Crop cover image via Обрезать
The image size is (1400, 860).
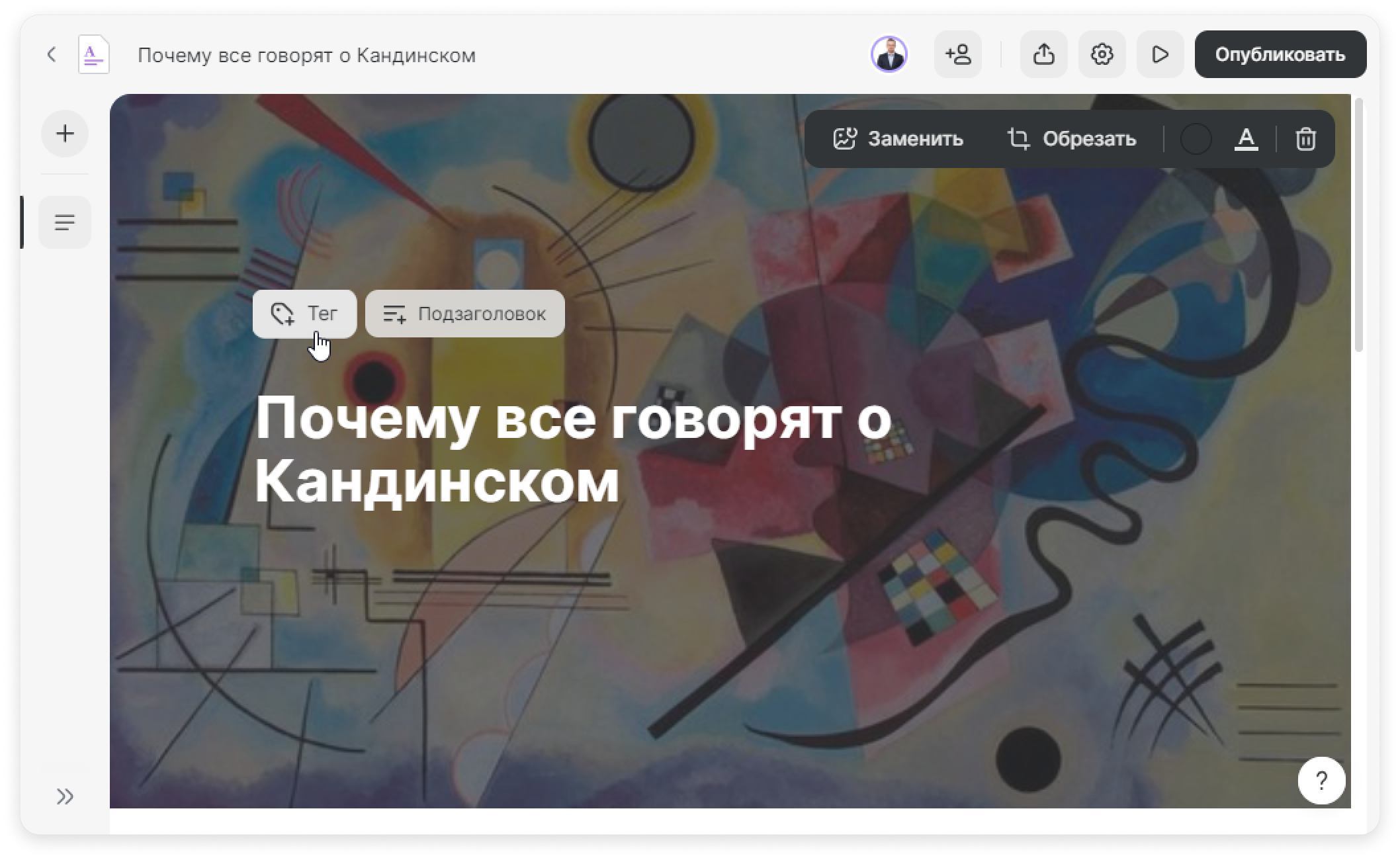click(1072, 139)
